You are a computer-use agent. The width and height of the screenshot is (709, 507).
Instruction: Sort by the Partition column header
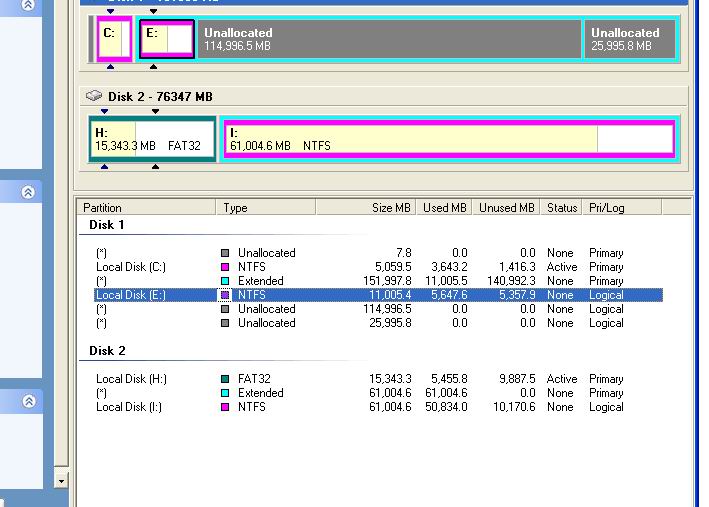(147, 208)
